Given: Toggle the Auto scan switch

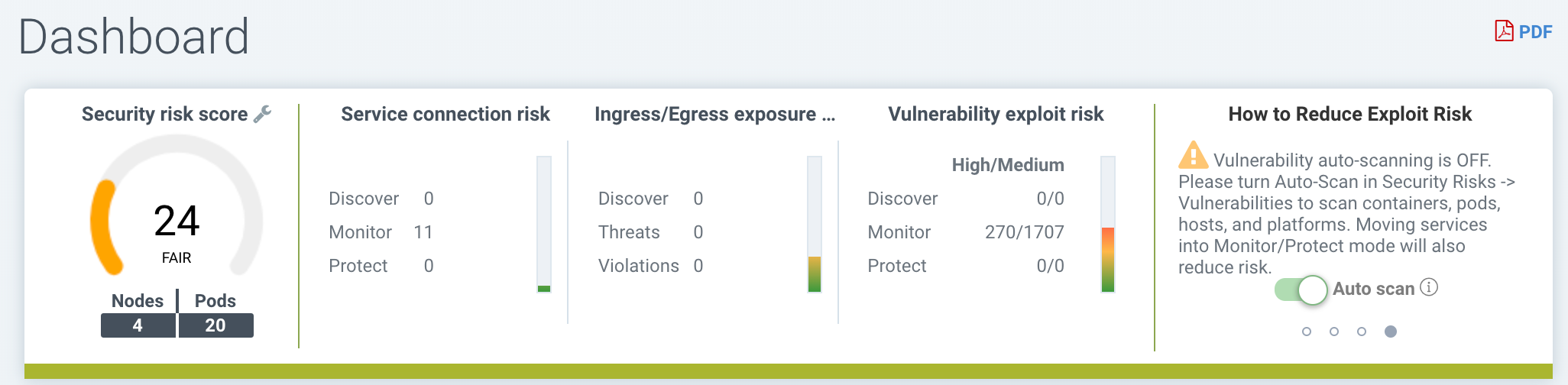Looking at the screenshot, I should 1301,290.
